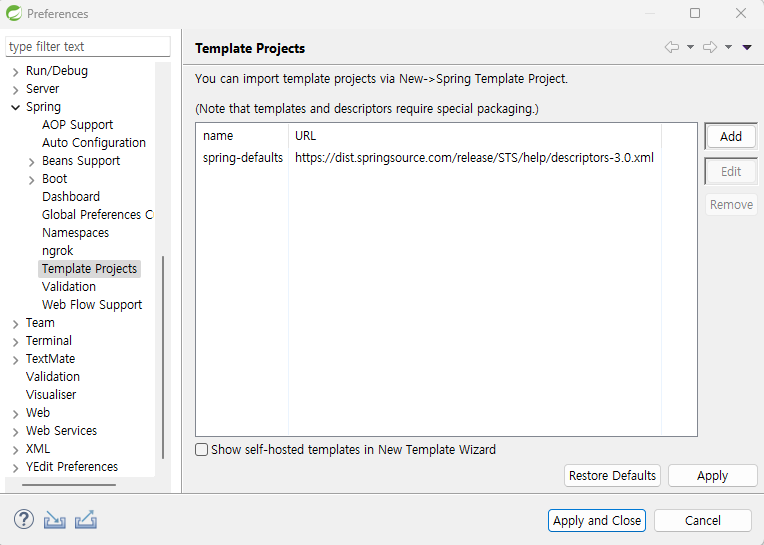Click the URL column header
The height and width of the screenshot is (545, 764).
[475, 135]
